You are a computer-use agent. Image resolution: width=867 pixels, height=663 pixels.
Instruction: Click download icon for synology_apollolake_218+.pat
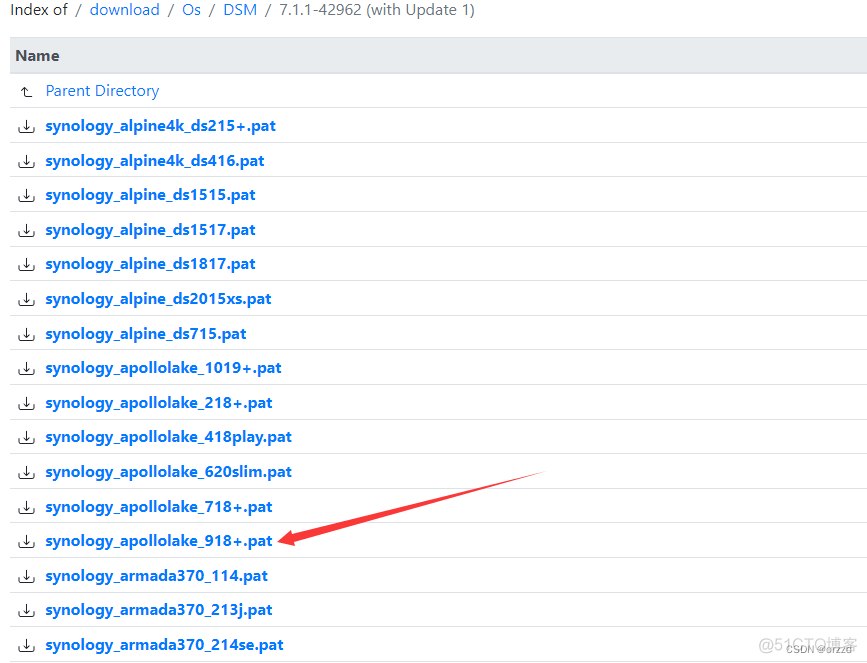pyautogui.click(x=27, y=404)
